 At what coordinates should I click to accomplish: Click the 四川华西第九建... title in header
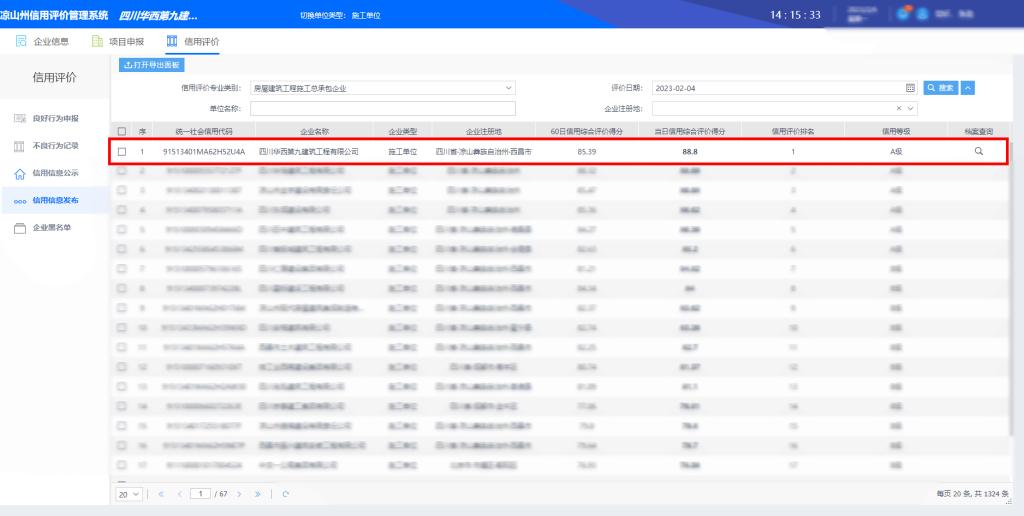coord(158,15)
